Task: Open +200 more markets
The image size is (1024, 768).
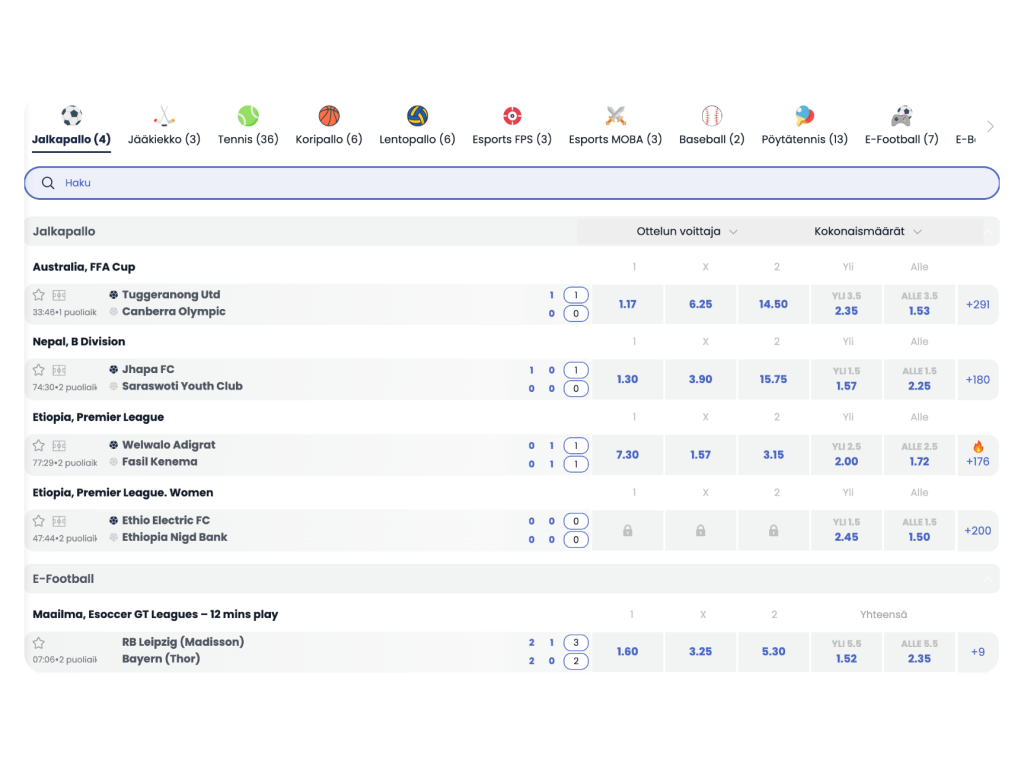Action: tap(978, 530)
